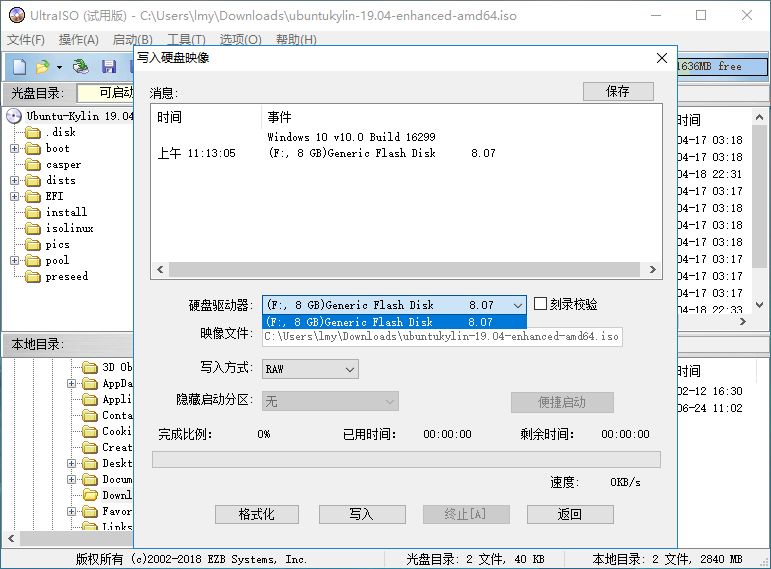Click the 可启动 bootable field in main window
The width and height of the screenshot is (771, 569).
106,93
